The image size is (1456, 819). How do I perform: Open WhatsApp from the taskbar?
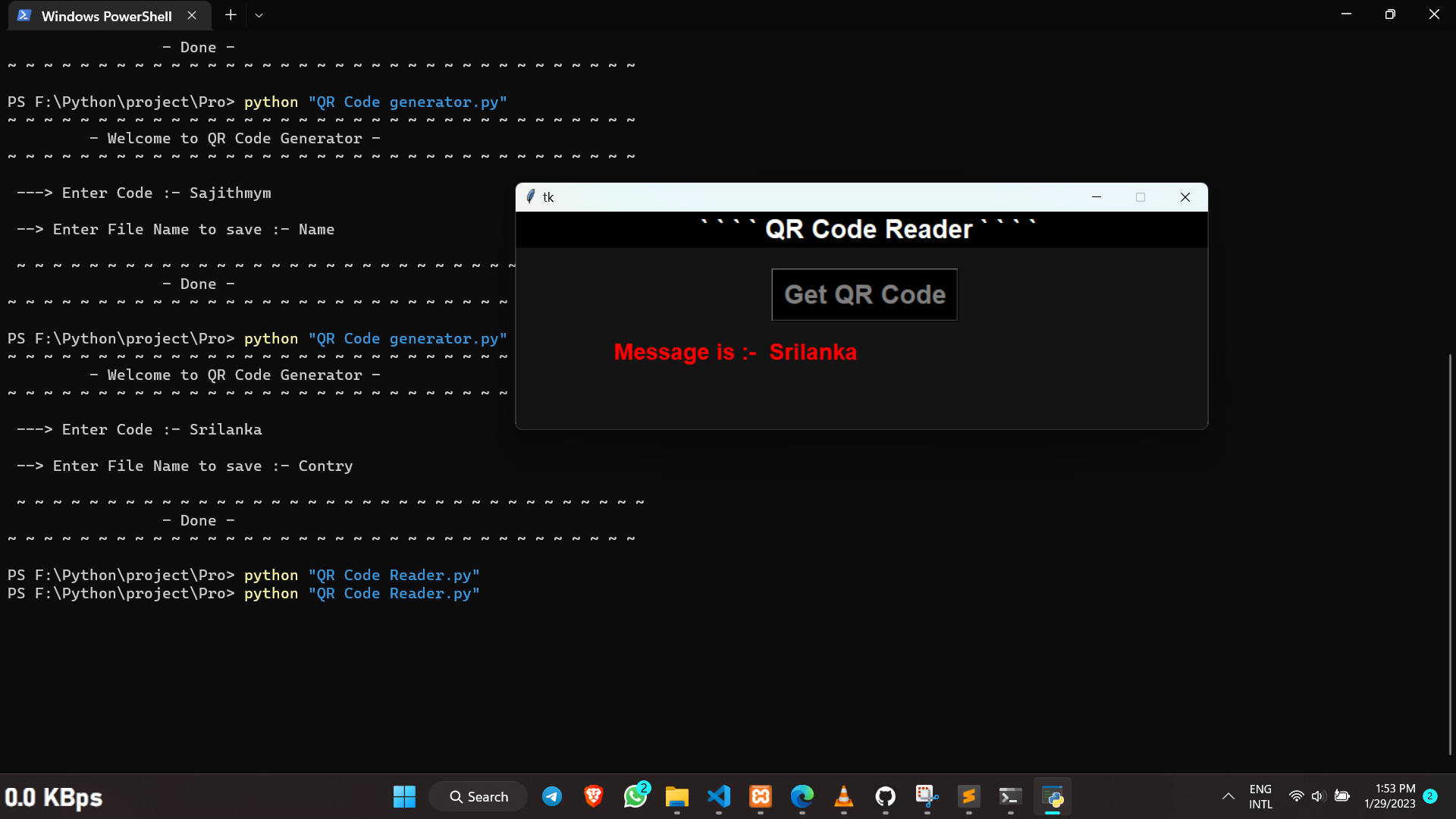click(x=635, y=796)
